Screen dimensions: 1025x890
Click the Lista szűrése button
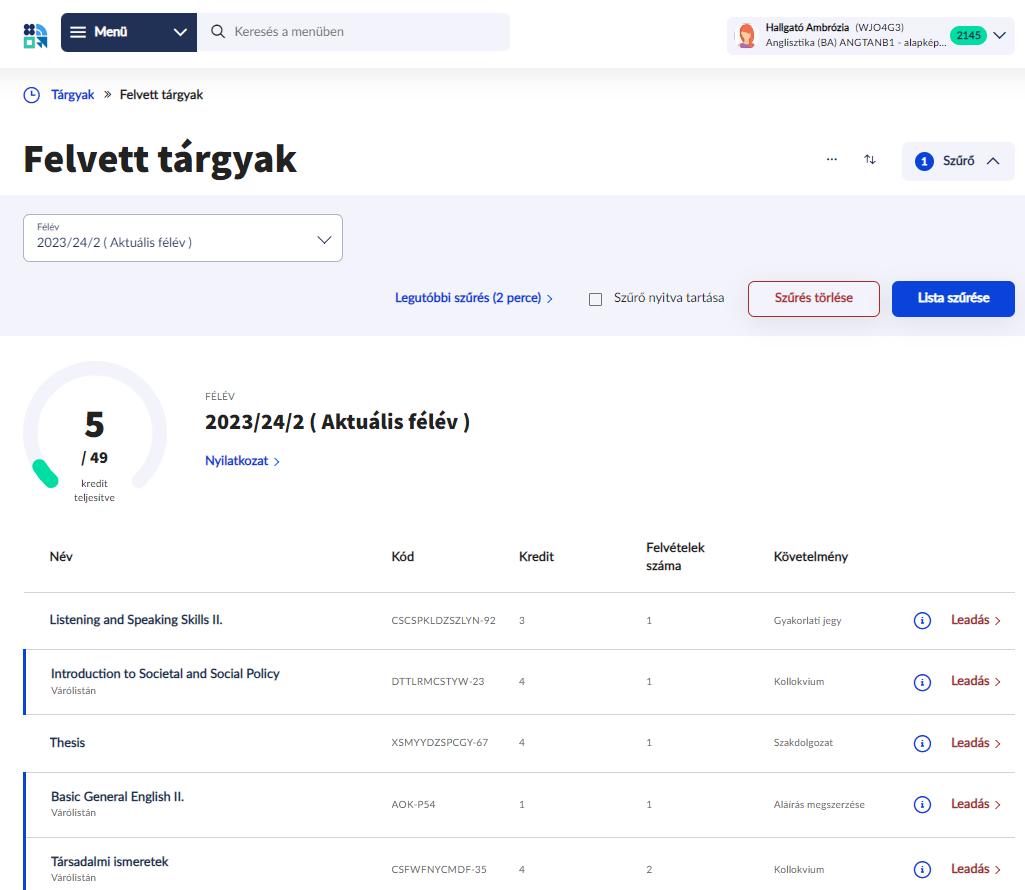(x=952, y=299)
